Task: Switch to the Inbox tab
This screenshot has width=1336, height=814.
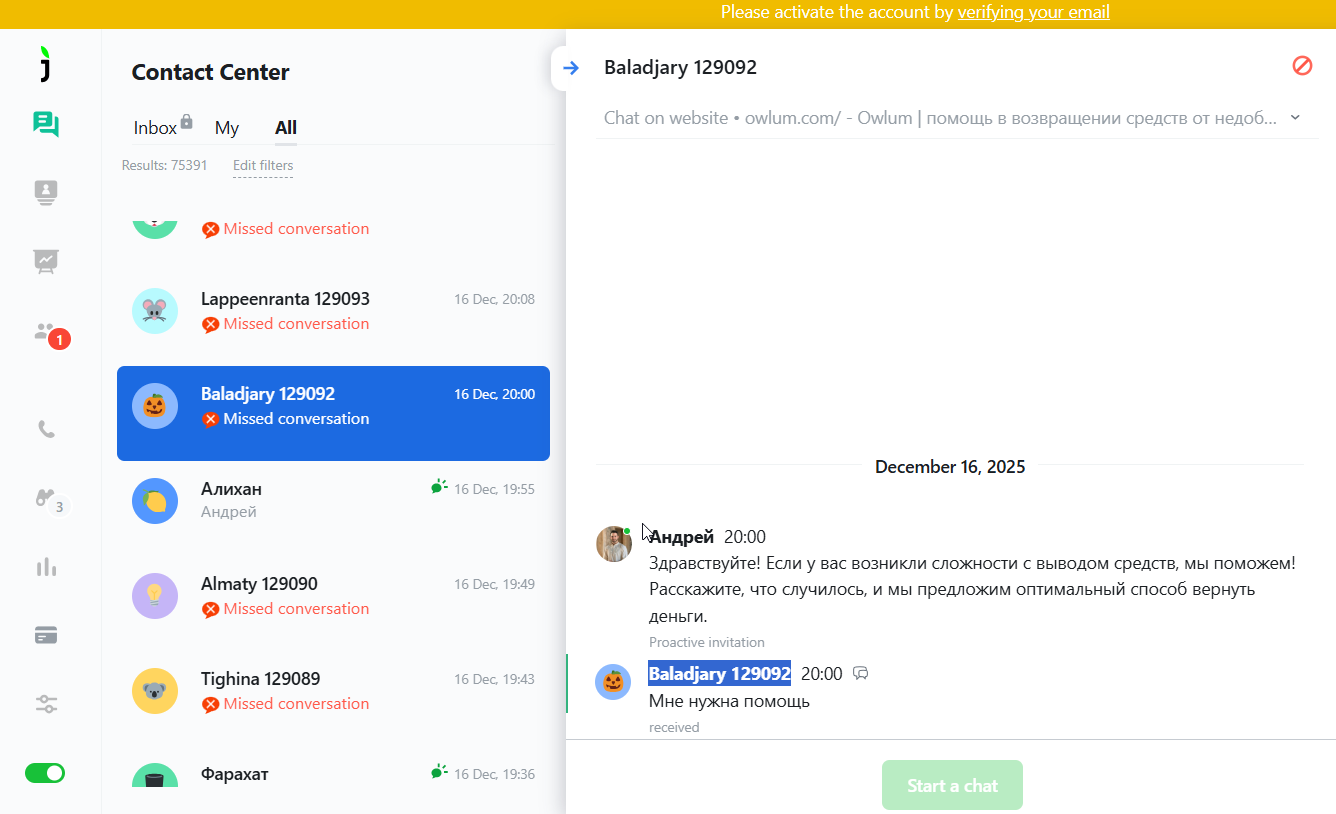Action: pos(155,128)
